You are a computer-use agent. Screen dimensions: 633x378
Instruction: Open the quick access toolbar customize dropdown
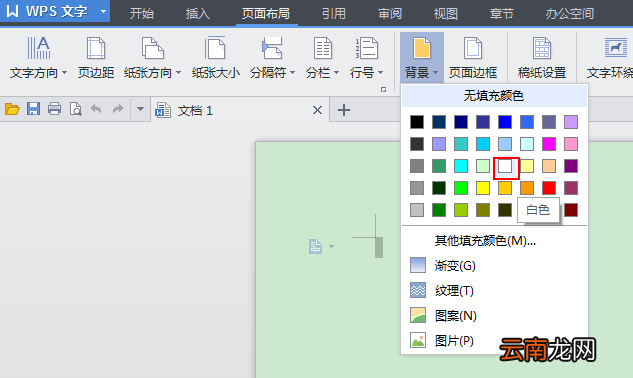click(140, 109)
